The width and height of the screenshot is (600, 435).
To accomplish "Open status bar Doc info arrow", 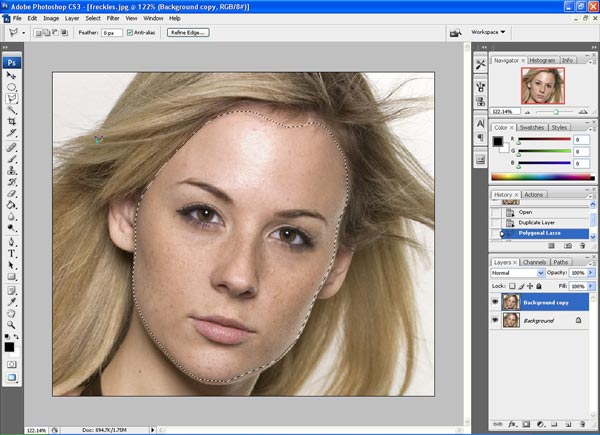I will [153, 430].
